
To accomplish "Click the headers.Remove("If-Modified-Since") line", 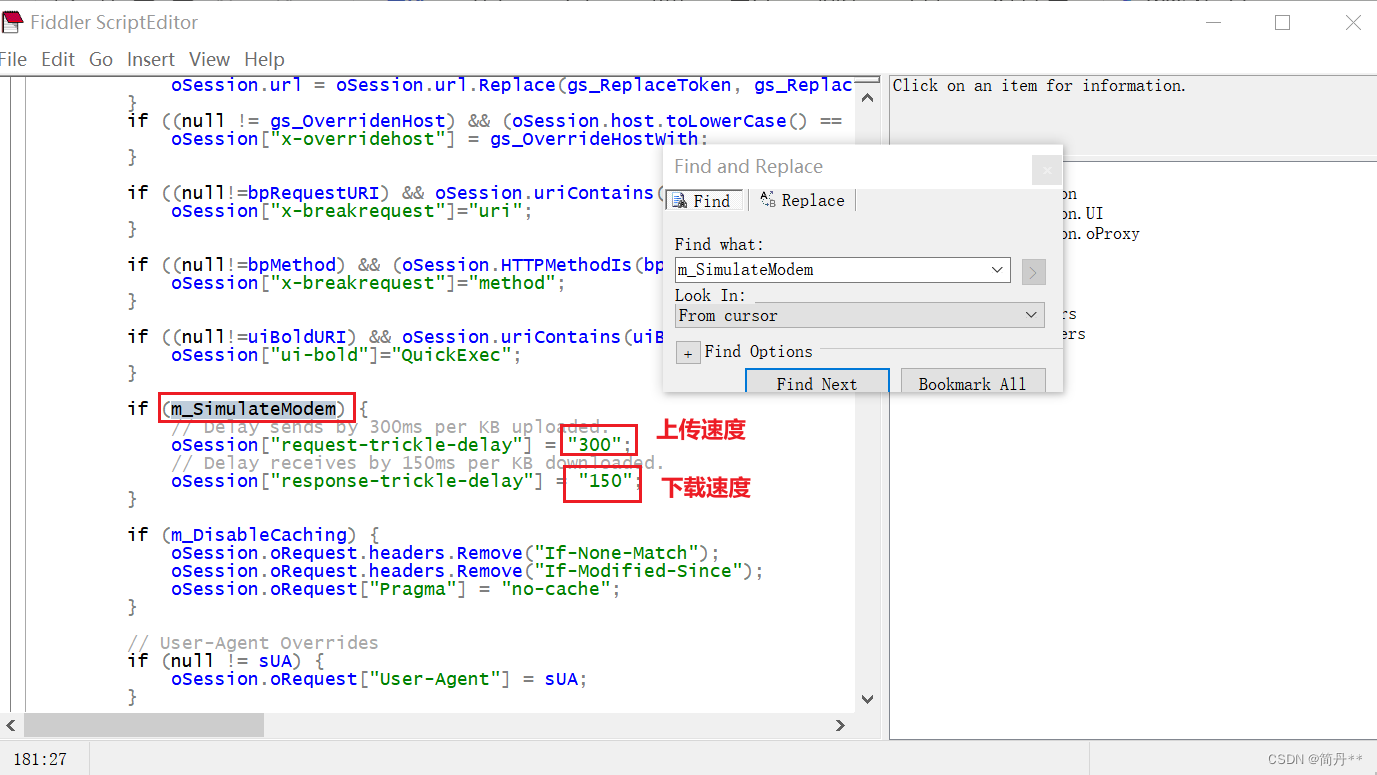I will click(x=467, y=571).
